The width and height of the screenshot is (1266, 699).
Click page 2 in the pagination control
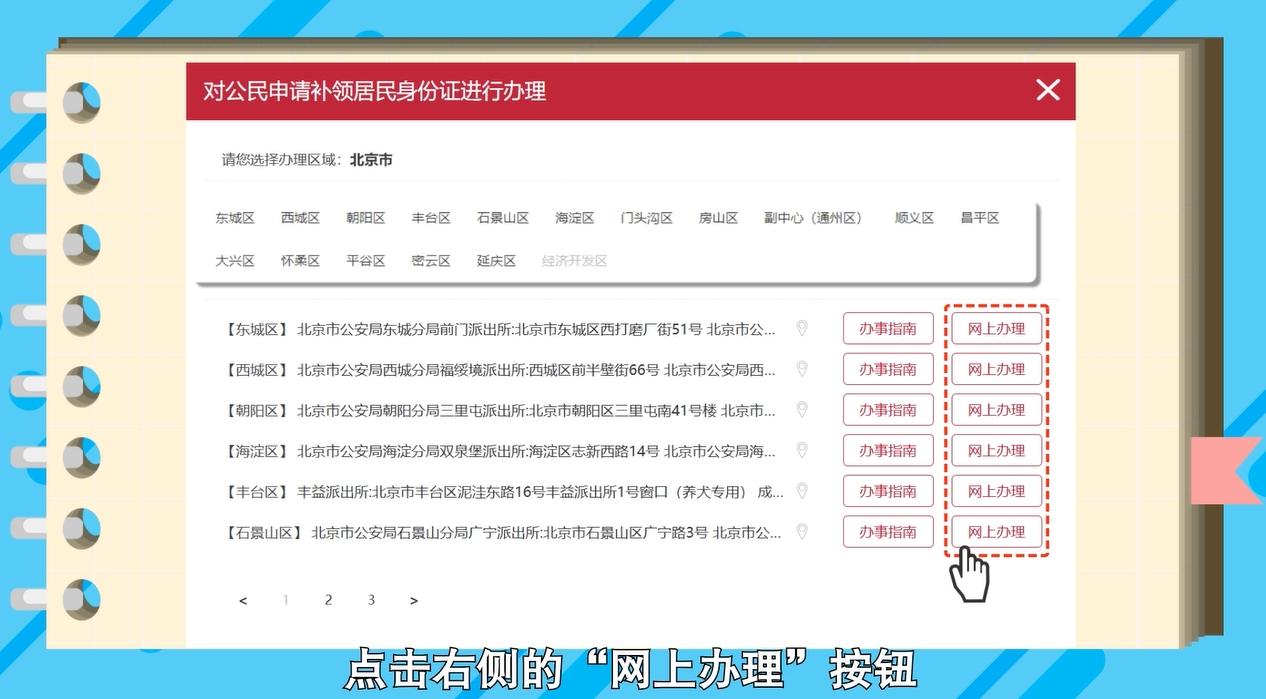coord(328,600)
